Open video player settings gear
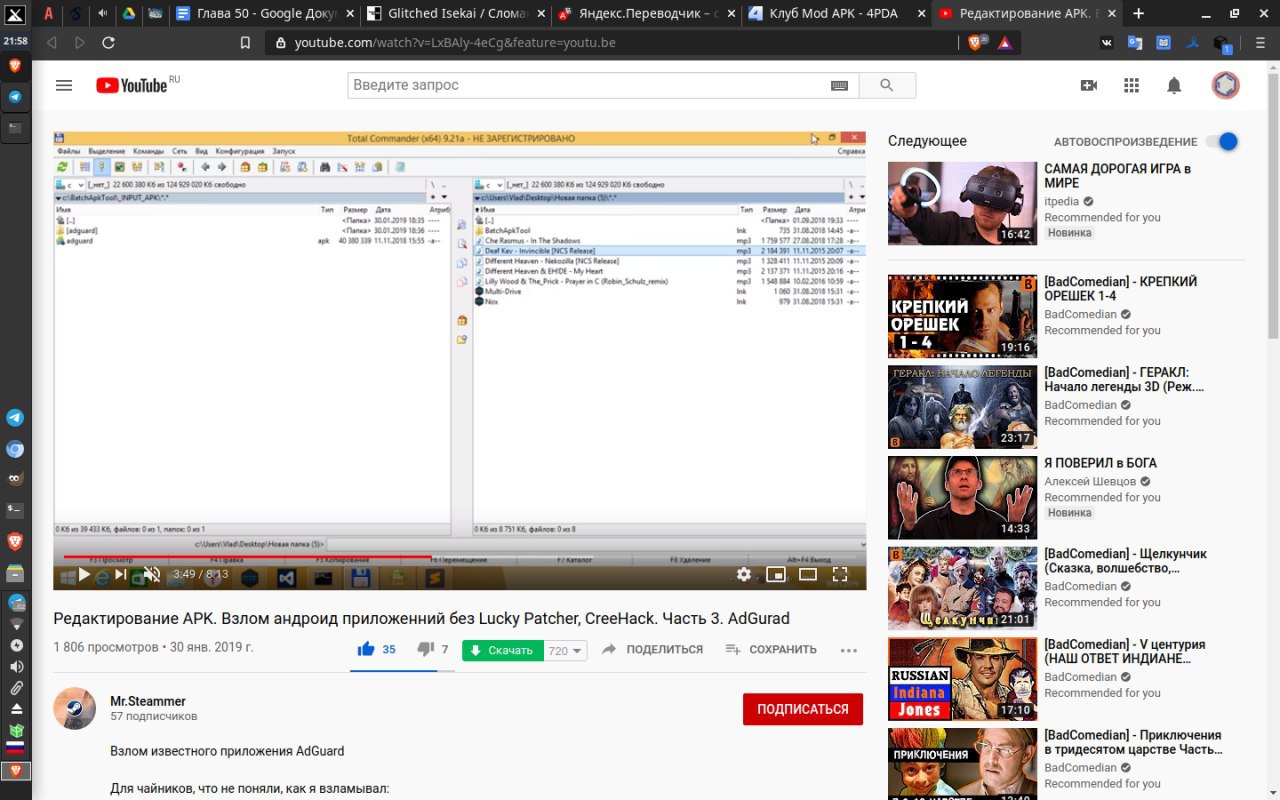1280x800 pixels. pos(743,574)
